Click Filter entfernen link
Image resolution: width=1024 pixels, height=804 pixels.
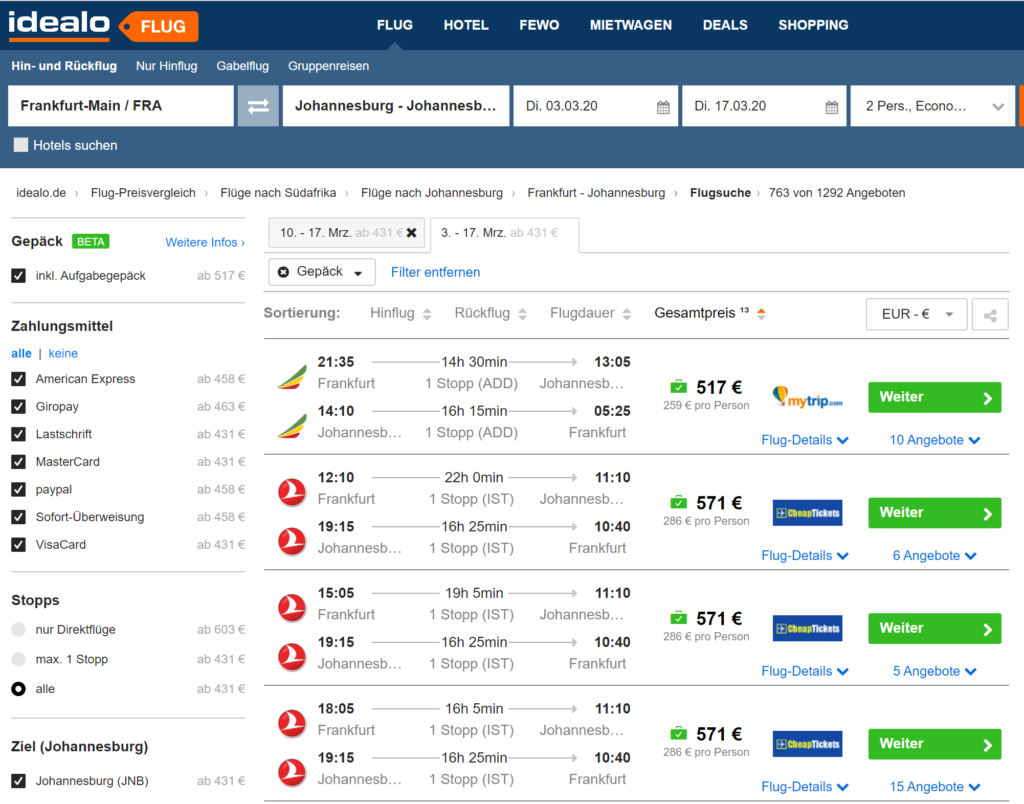click(436, 272)
